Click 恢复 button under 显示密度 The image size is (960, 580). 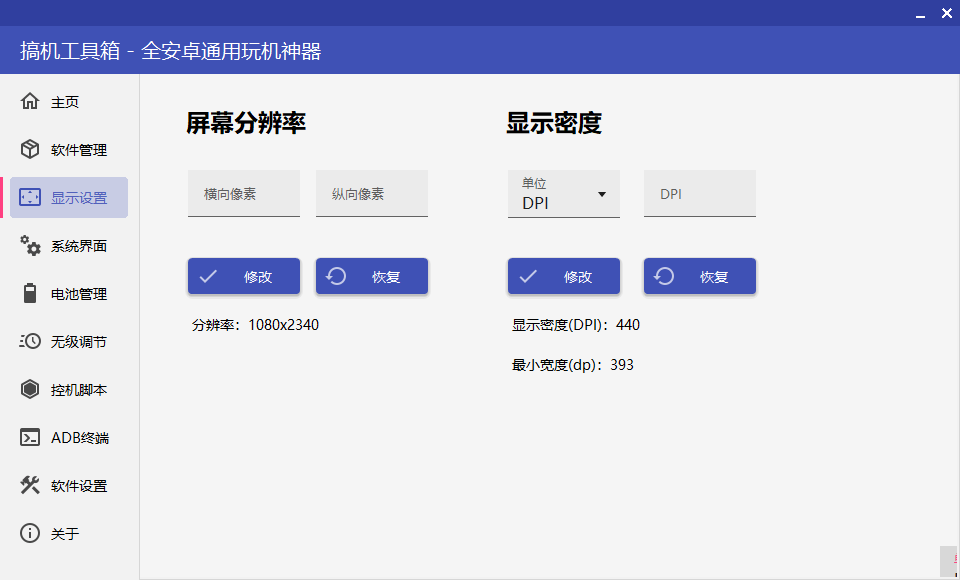click(700, 276)
